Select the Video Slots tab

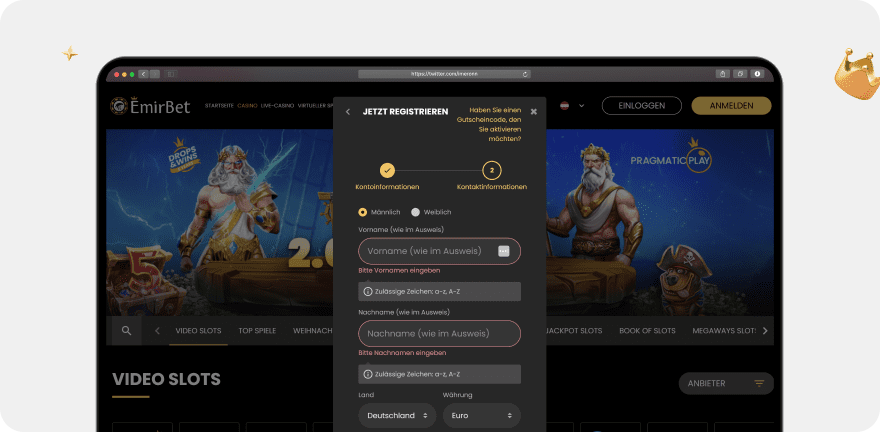198,331
